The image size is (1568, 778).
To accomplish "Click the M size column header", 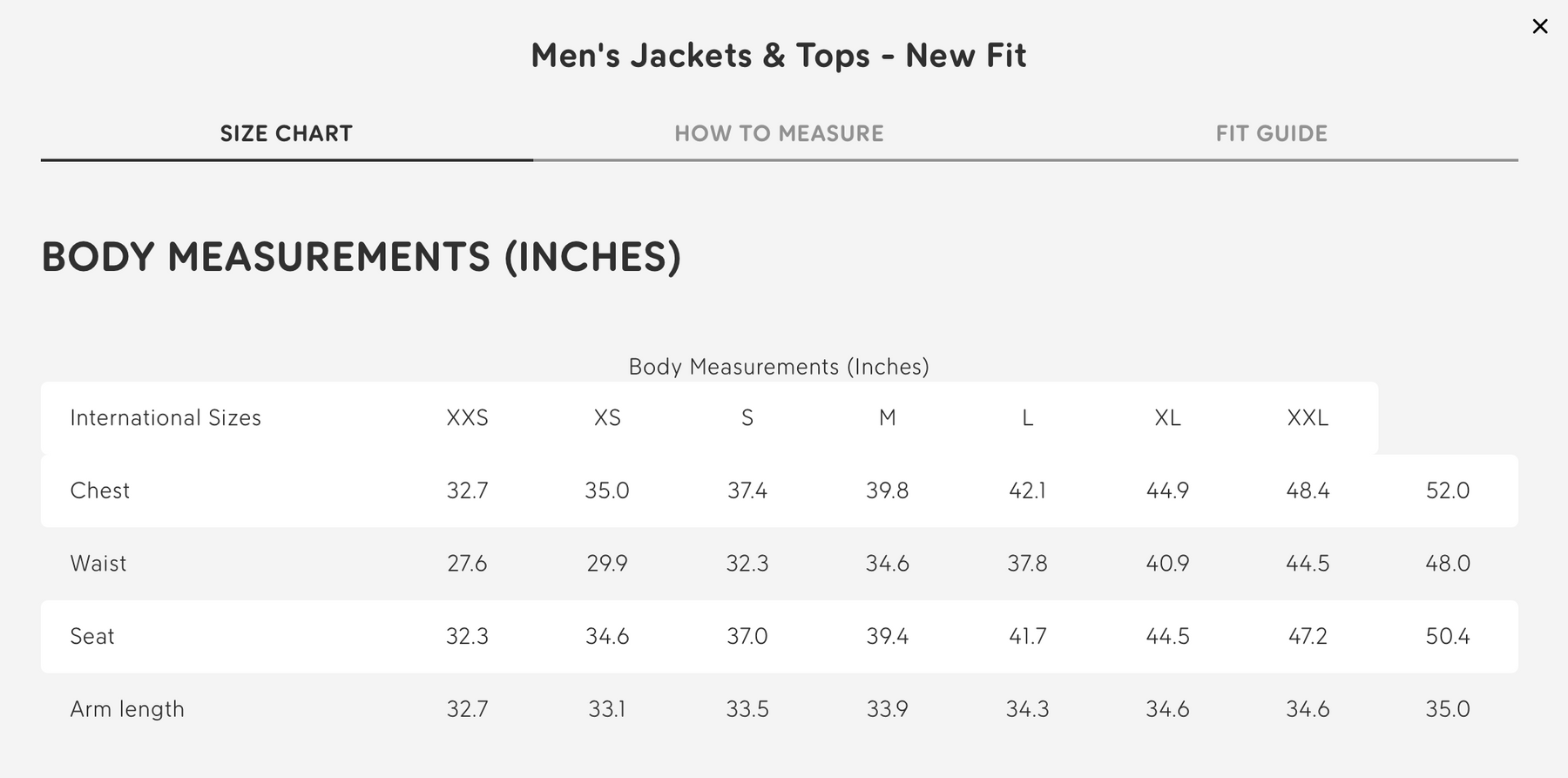I will click(x=887, y=418).
